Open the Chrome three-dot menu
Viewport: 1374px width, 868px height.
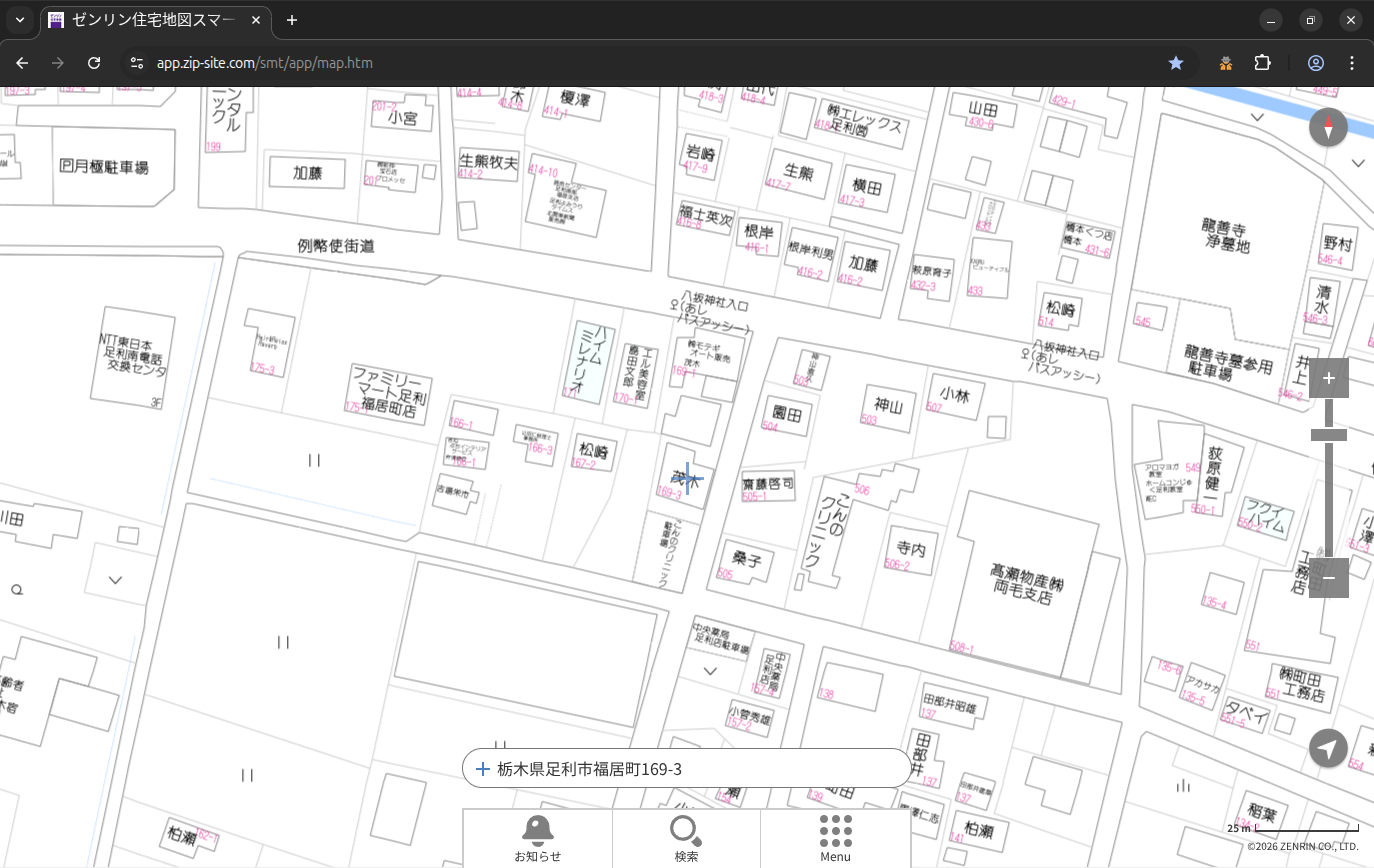(1352, 63)
